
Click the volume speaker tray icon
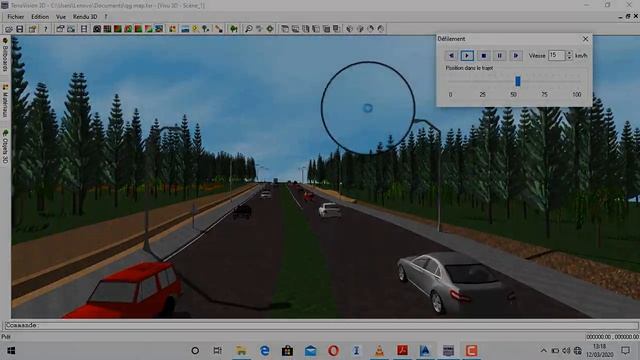point(566,351)
